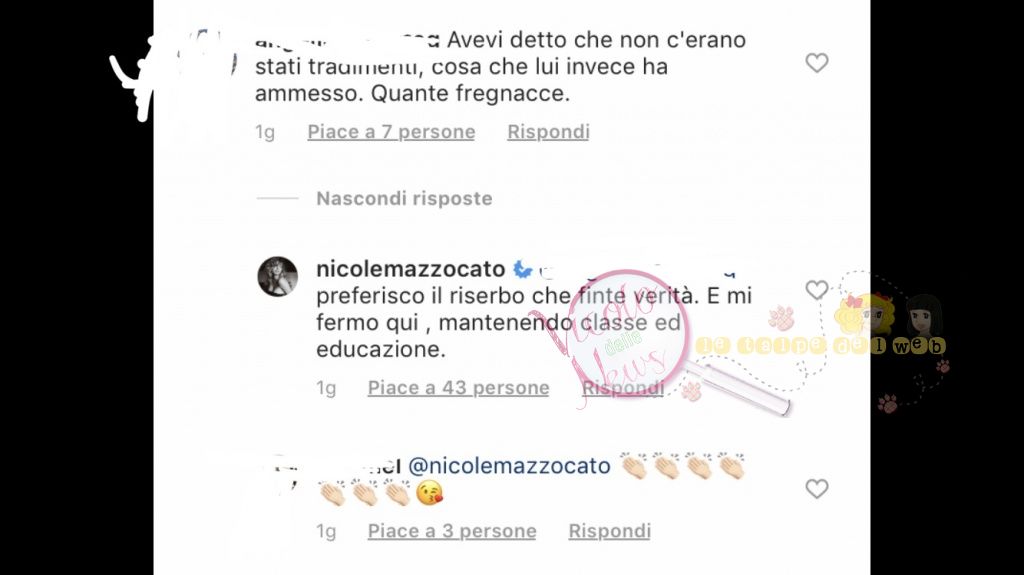Open the nicolemazzocato username link
This screenshot has width=1024, height=575.
[x=411, y=269]
